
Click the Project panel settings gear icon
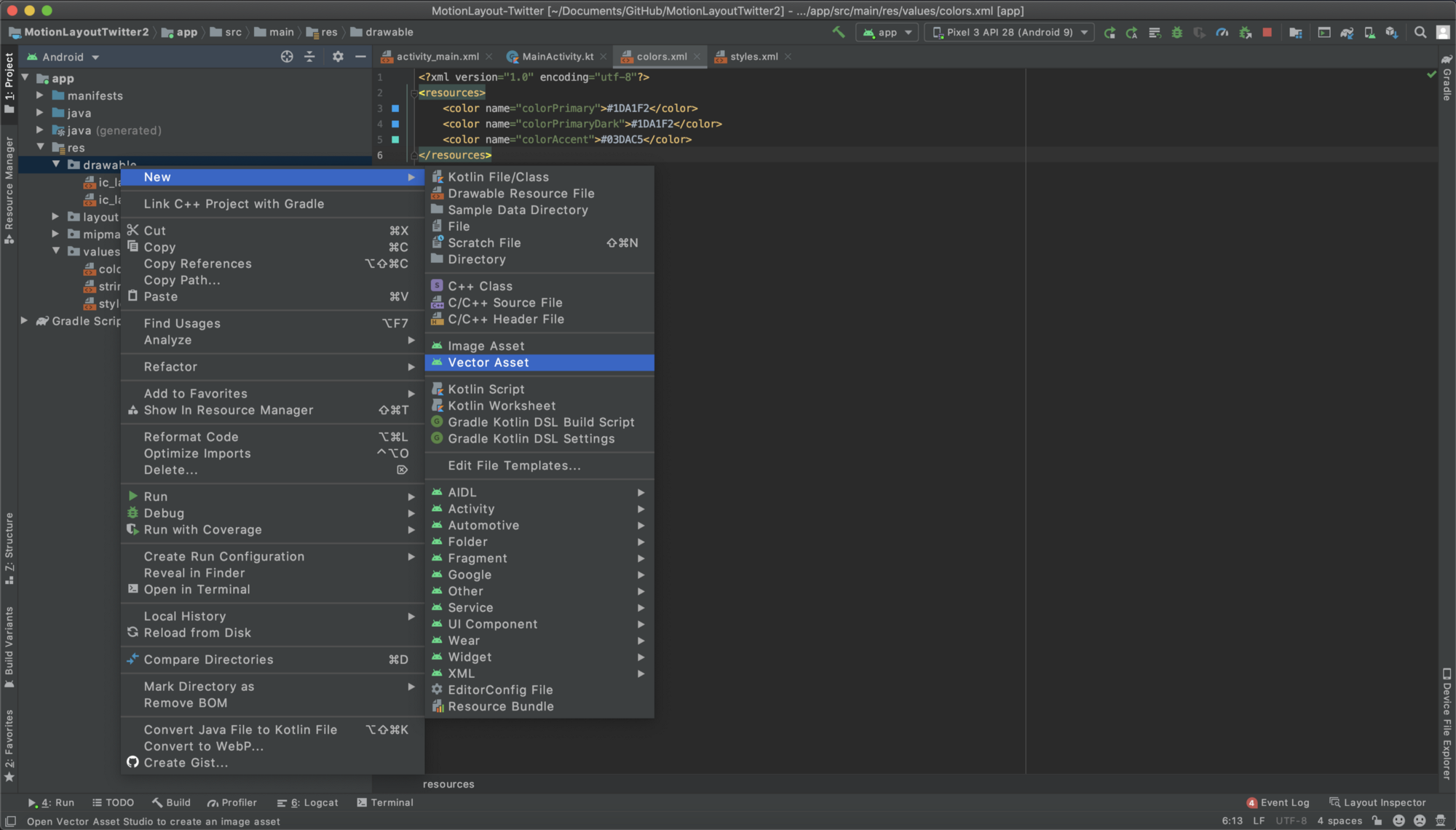338,57
